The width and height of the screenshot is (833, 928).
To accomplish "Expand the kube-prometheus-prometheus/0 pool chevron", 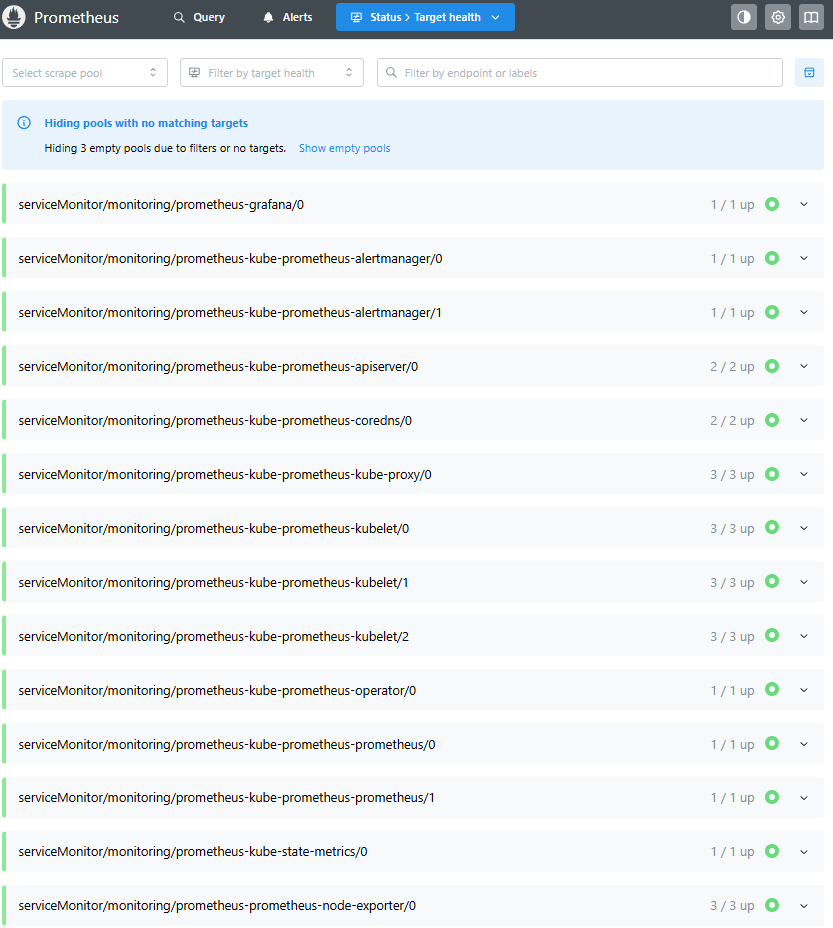I will click(803, 744).
